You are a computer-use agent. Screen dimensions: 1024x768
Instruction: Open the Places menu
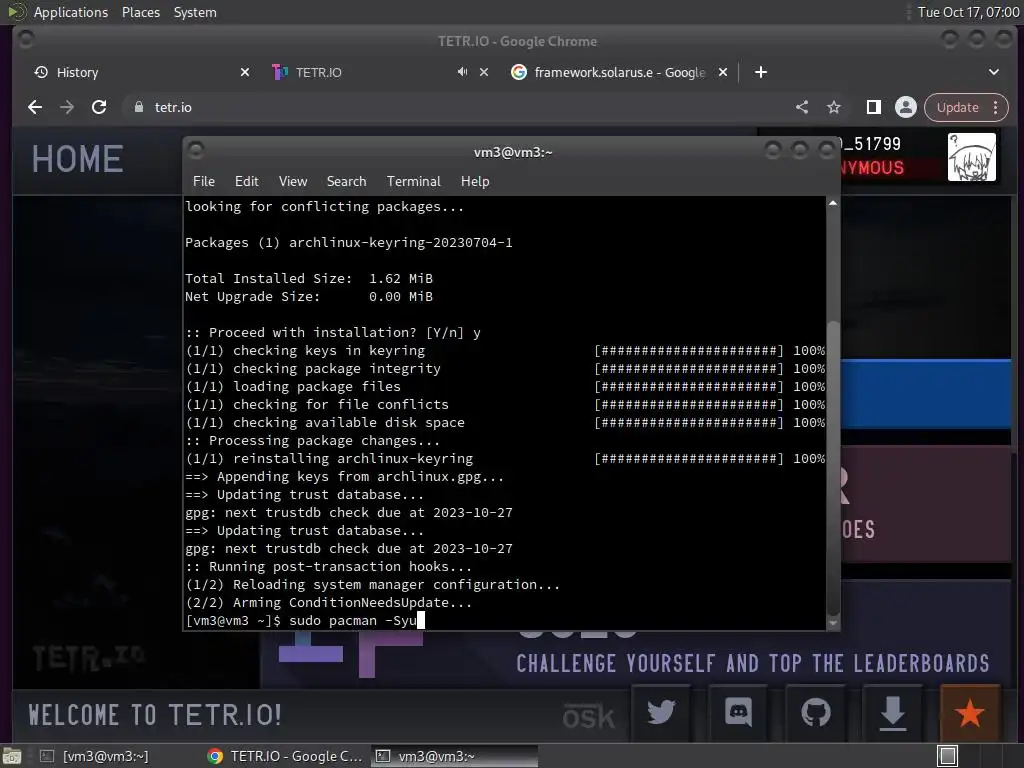pos(140,12)
